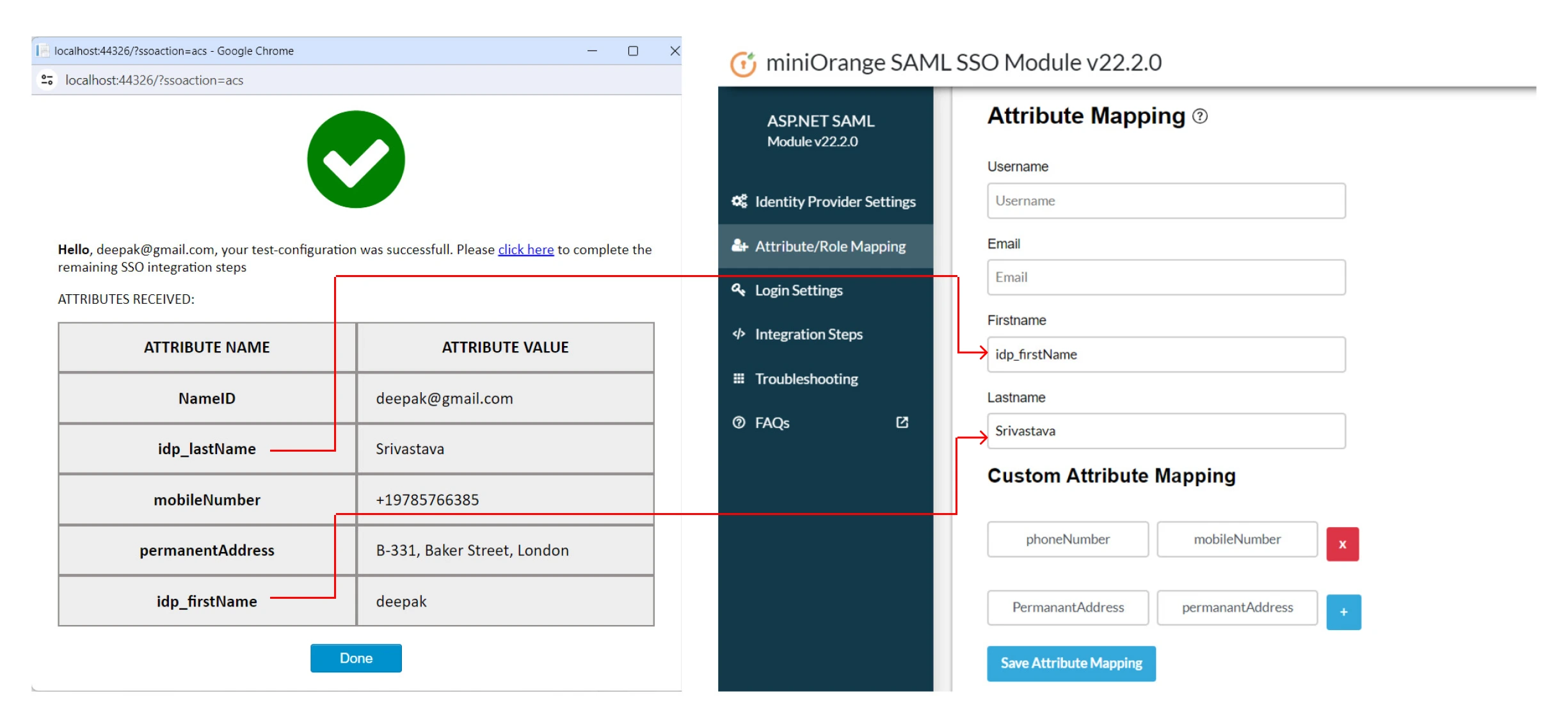The image size is (1568, 728).
Task: Open Identity Provider Settings in the sidebar
Action: 826,202
